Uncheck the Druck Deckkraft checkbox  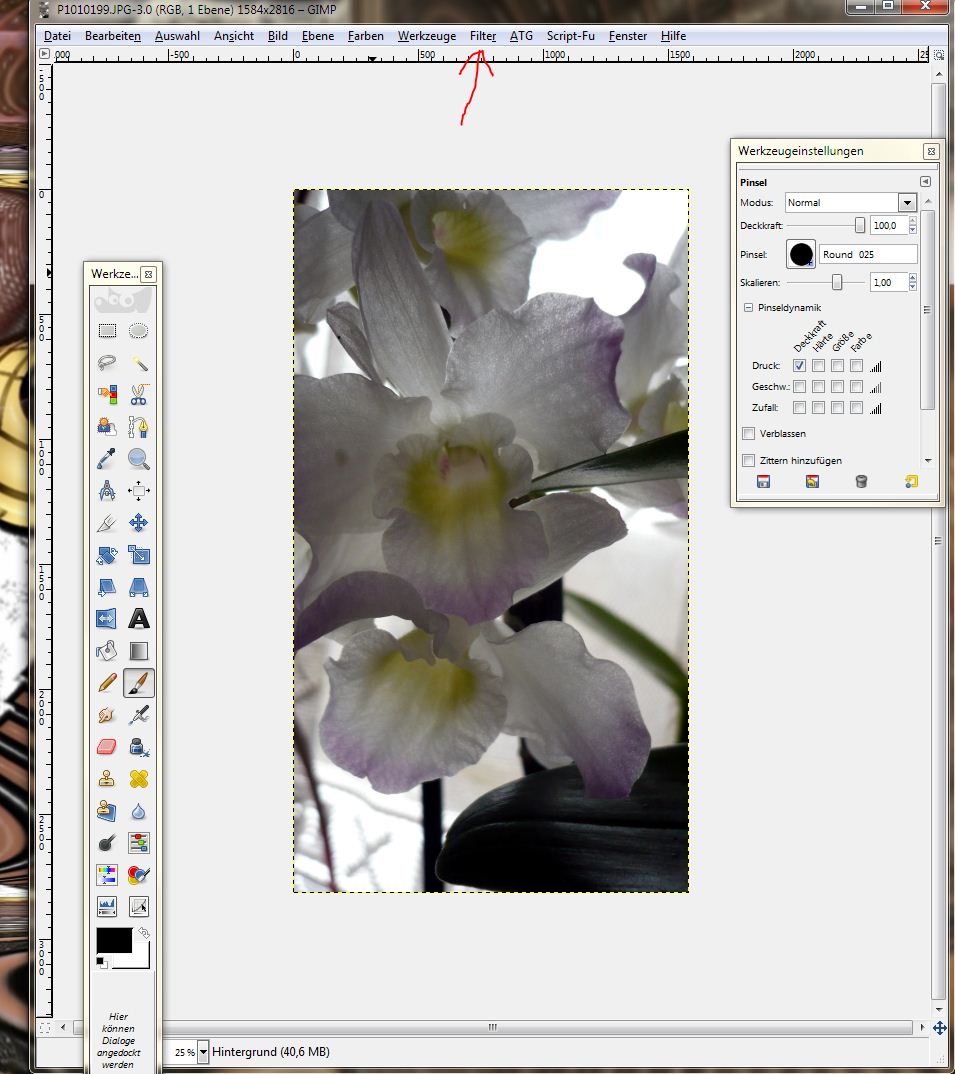point(799,366)
